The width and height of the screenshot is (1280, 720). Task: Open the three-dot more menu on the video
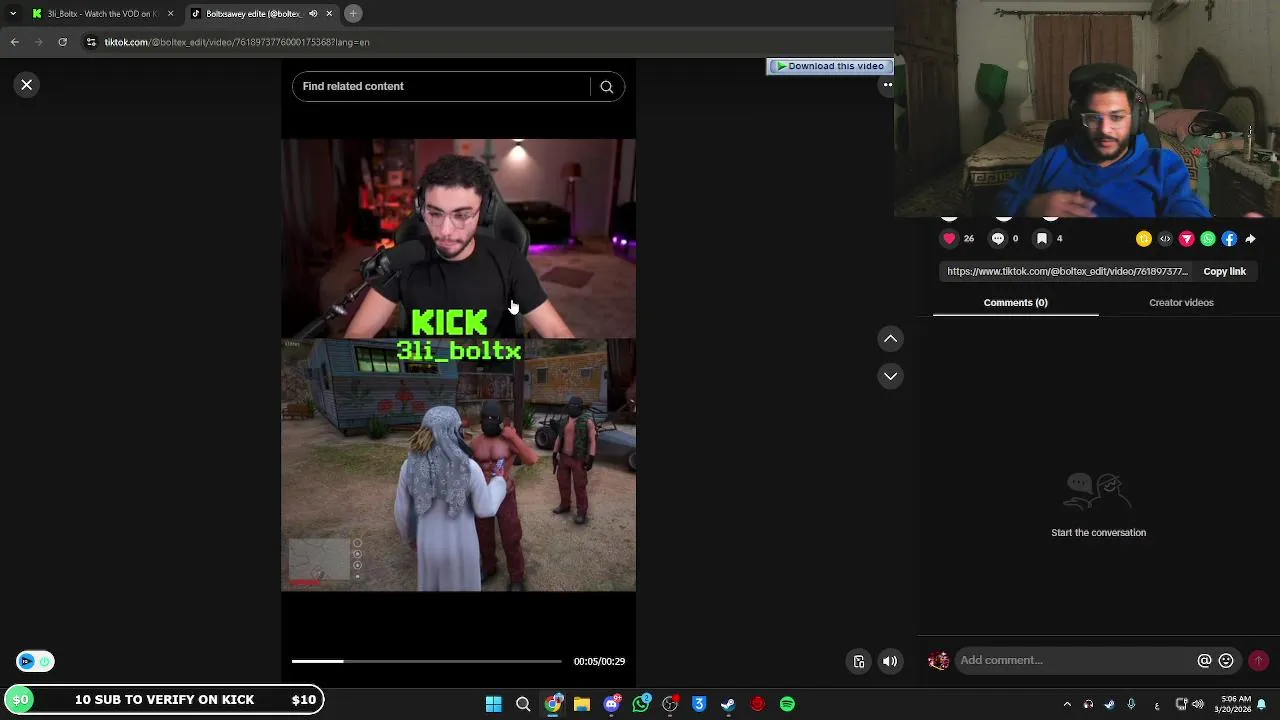point(887,85)
